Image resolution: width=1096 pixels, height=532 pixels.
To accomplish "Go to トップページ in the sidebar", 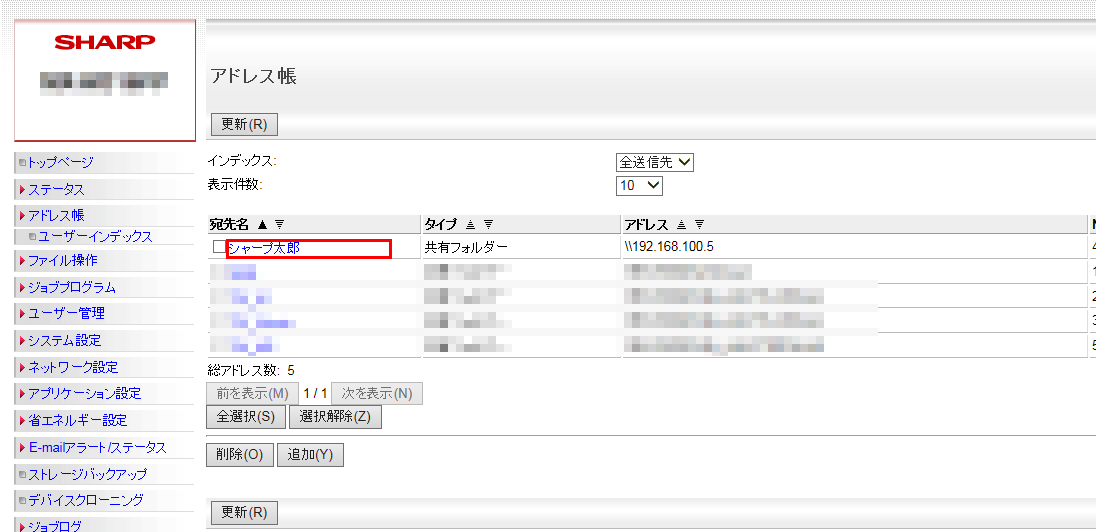I will coord(60,162).
